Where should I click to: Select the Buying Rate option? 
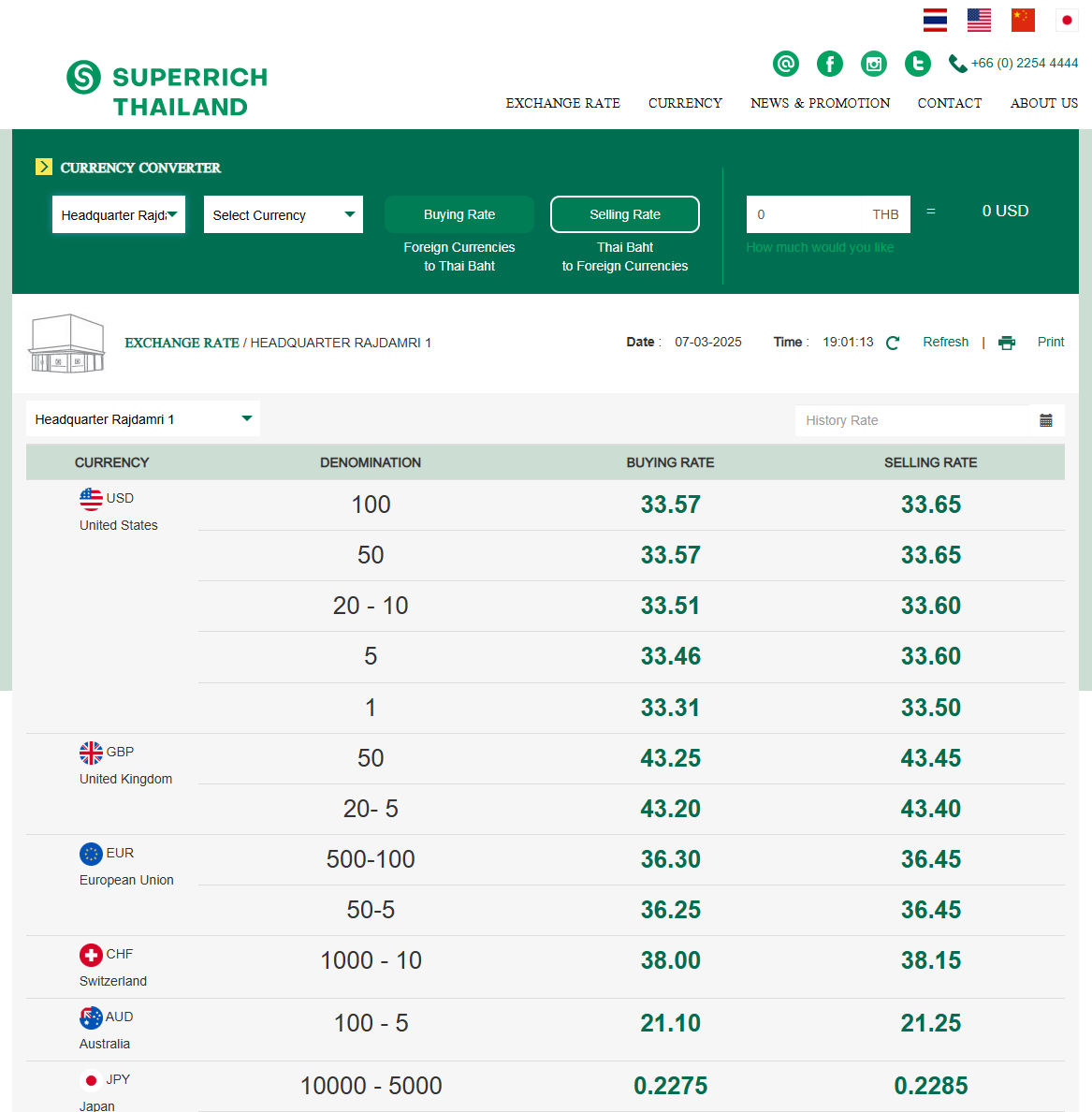coord(459,214)
